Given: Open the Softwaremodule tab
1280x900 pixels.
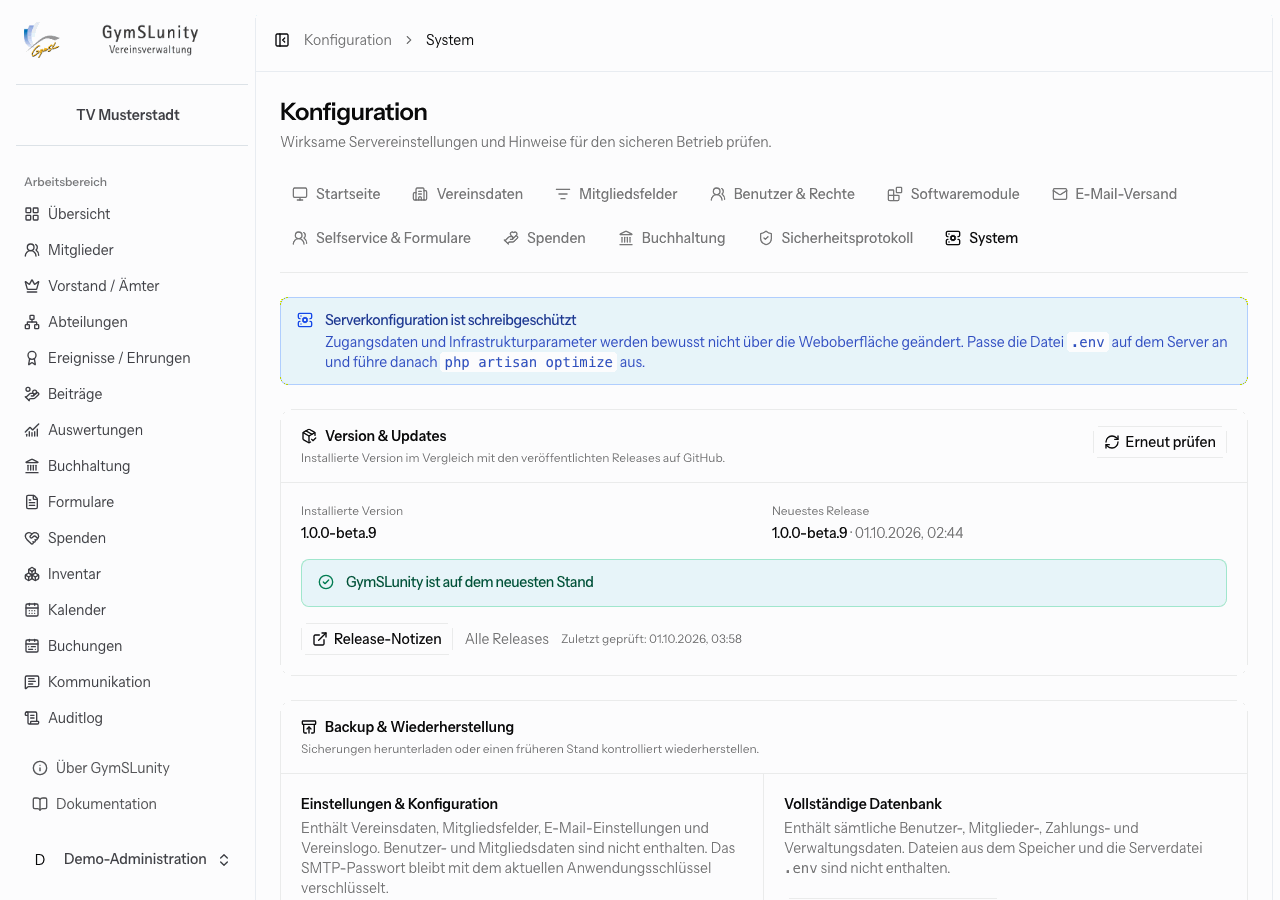Looking at the screenshot, I should pyautogui.click(x=953, y=194).
